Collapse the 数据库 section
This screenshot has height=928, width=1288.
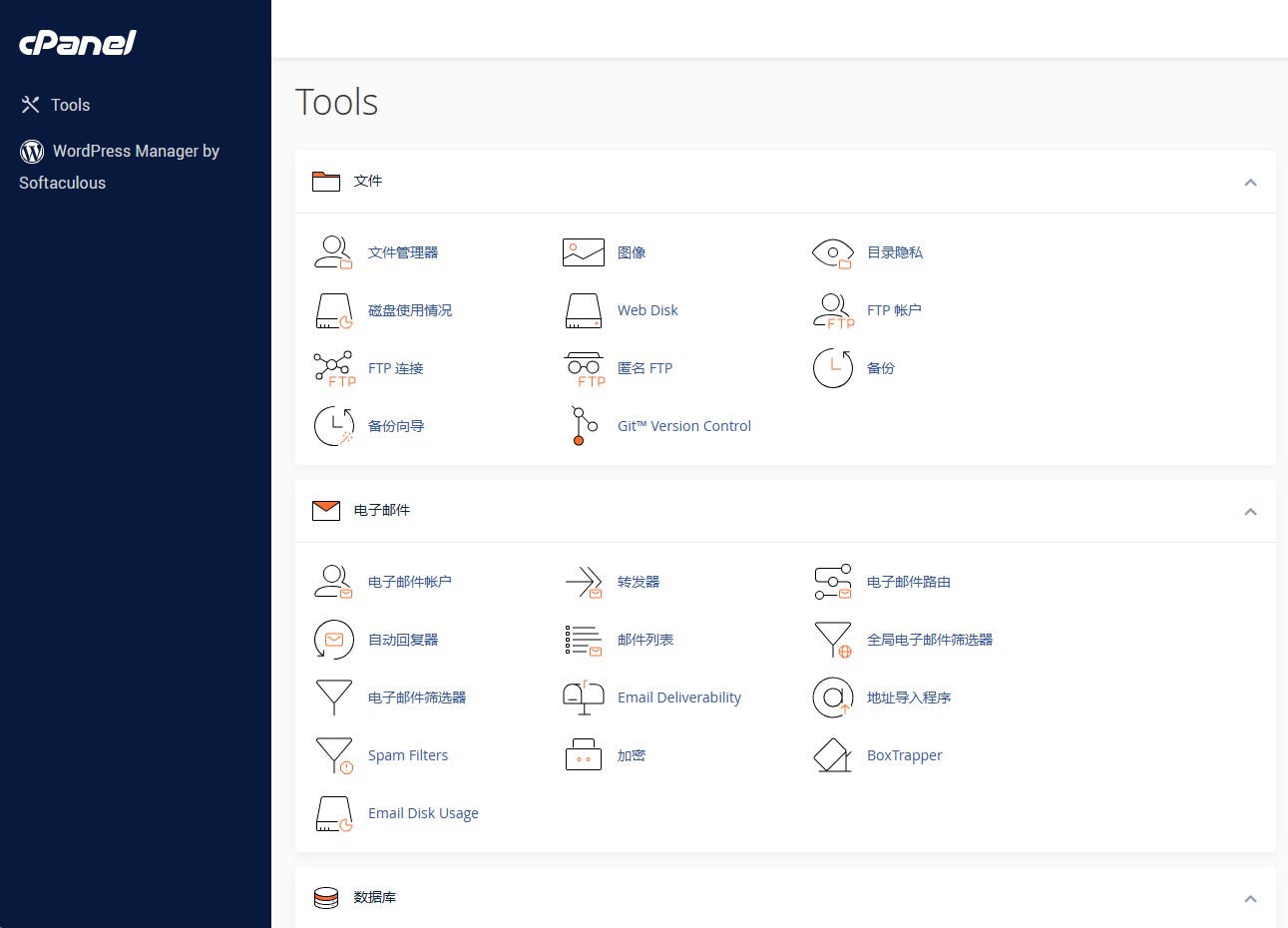click(x=1250, y=898)
